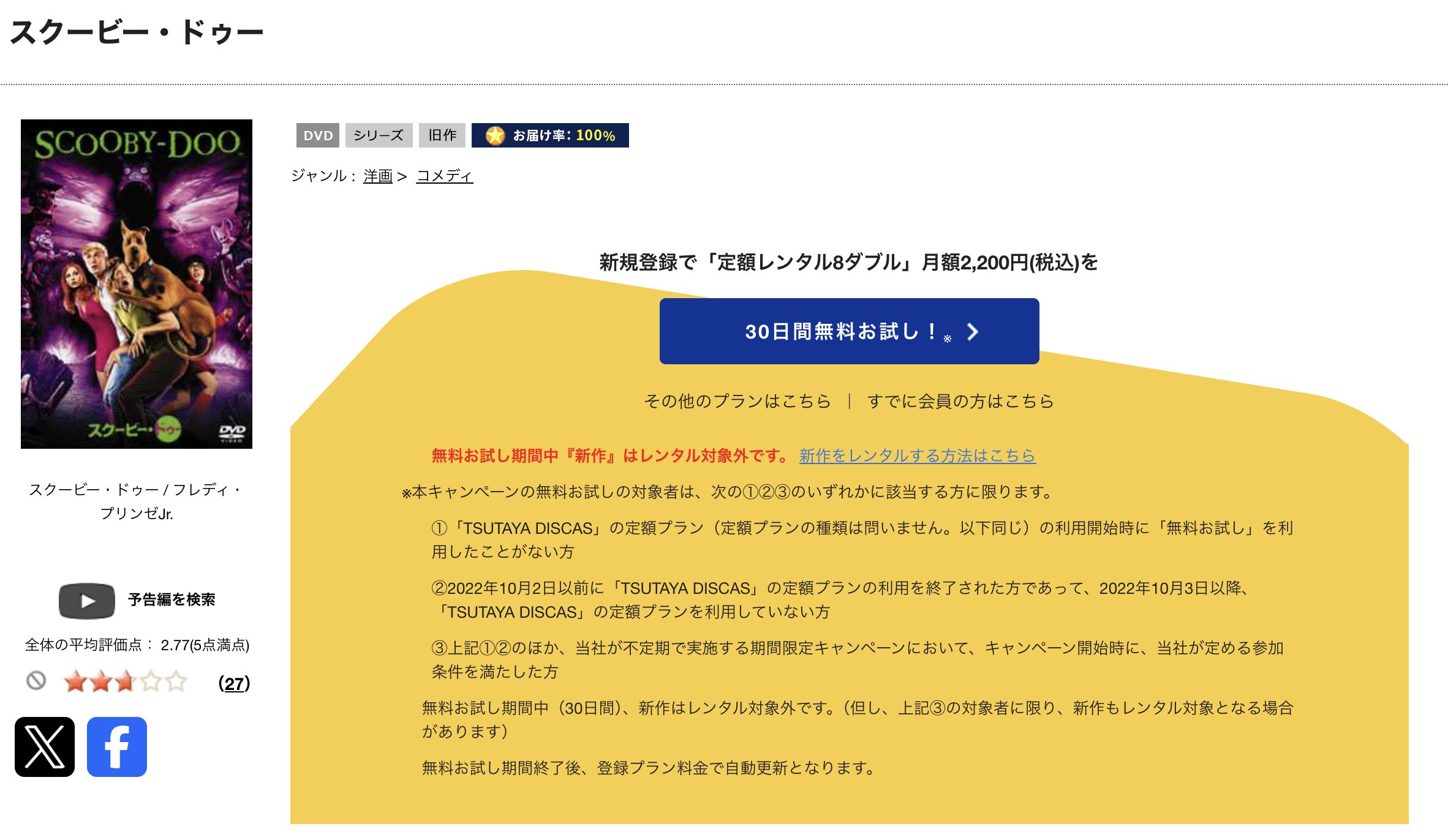Open the コメディ genre link

(445, 176)
